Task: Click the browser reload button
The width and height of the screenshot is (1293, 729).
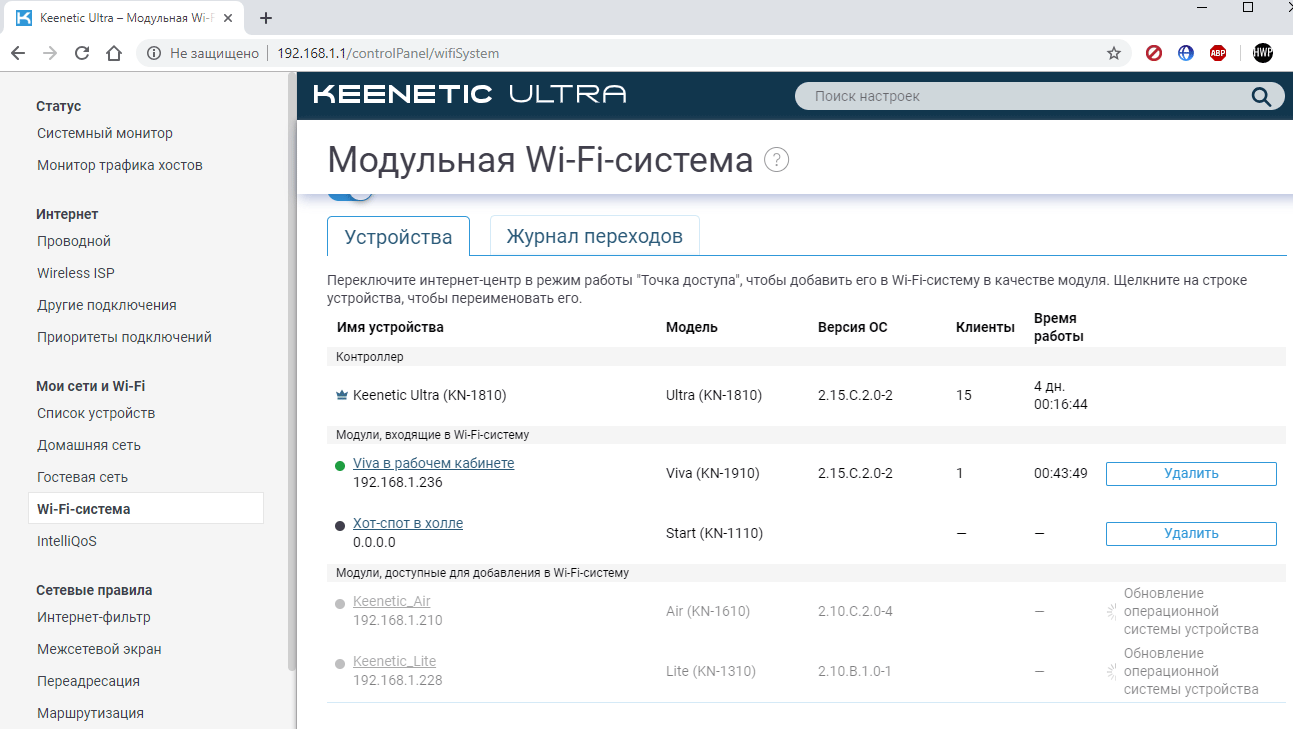Action: 82,54
